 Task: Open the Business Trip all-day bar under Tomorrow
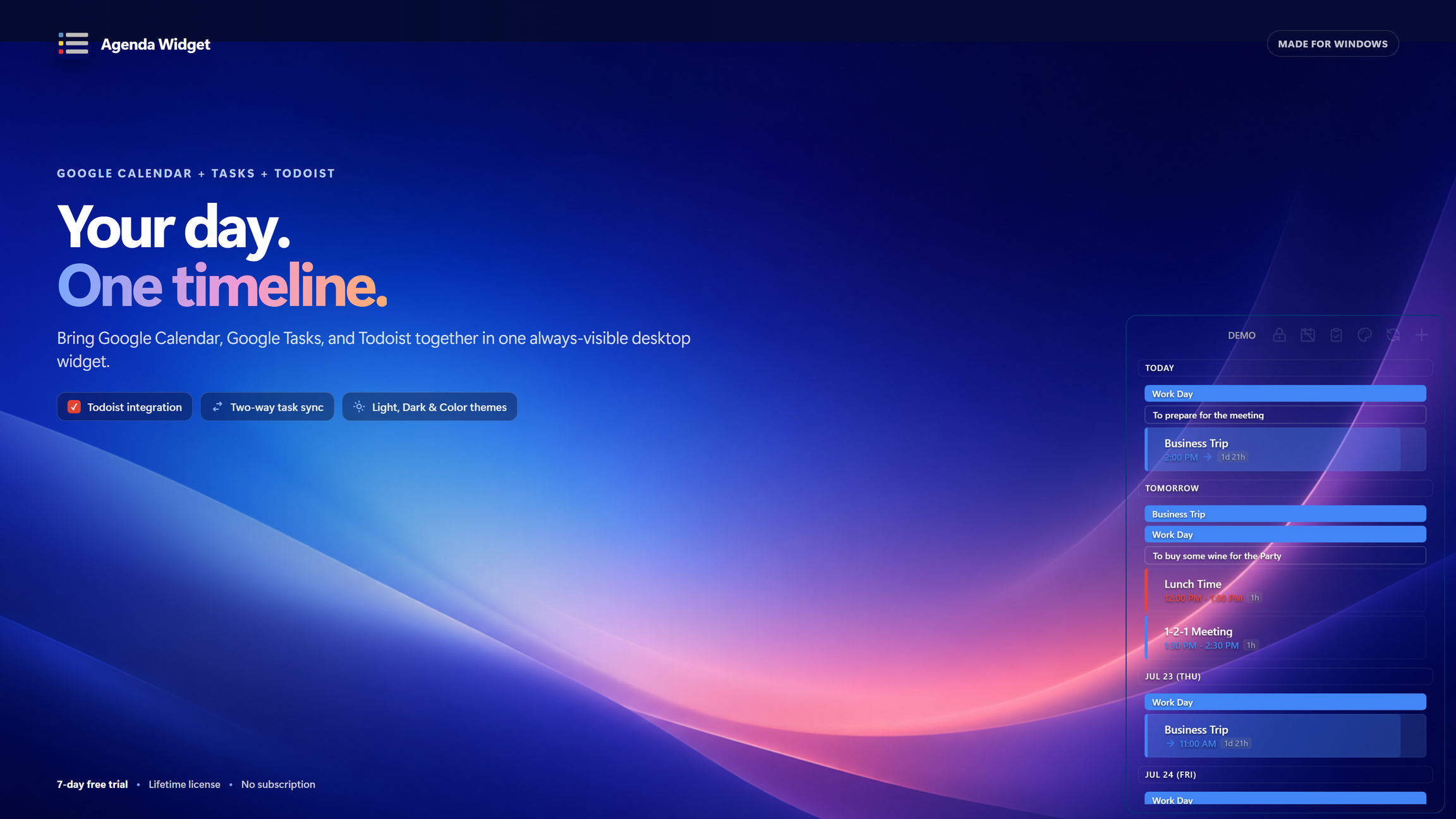tap(1285, 514)
